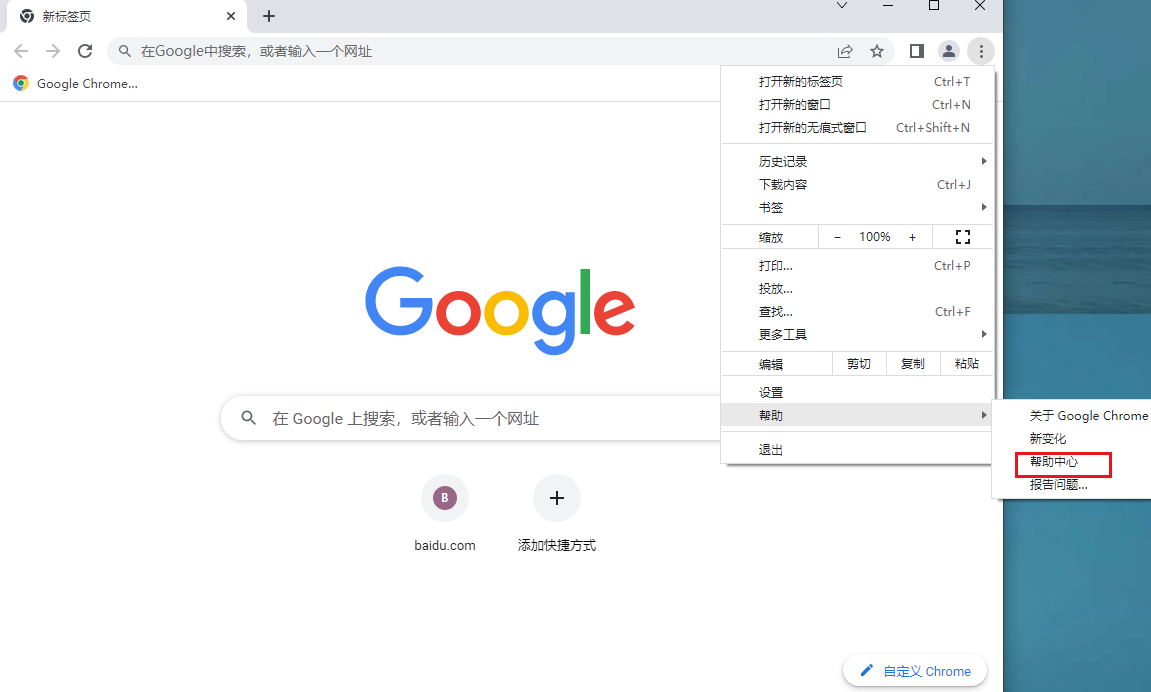Viewport: 1151px width, 692px height.
Task: Share this page via the share icon
Action: [845, 51]
